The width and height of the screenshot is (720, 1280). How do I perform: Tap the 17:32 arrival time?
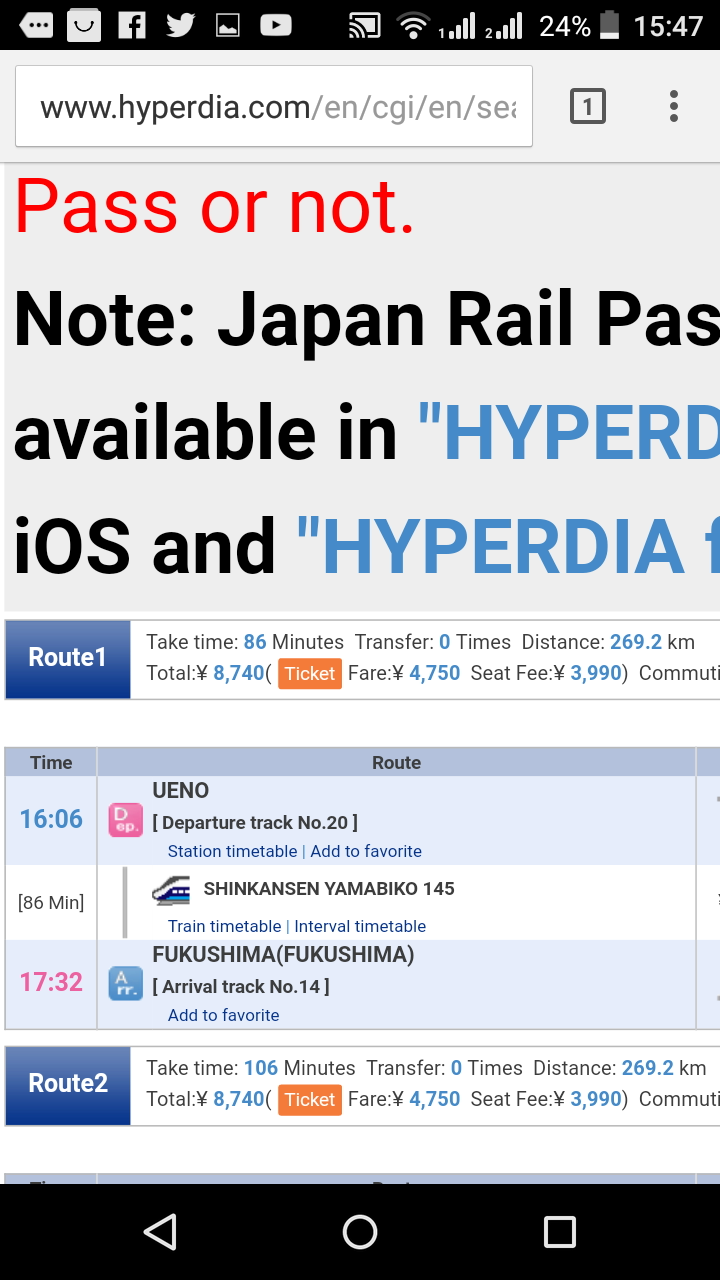point(51,982)
